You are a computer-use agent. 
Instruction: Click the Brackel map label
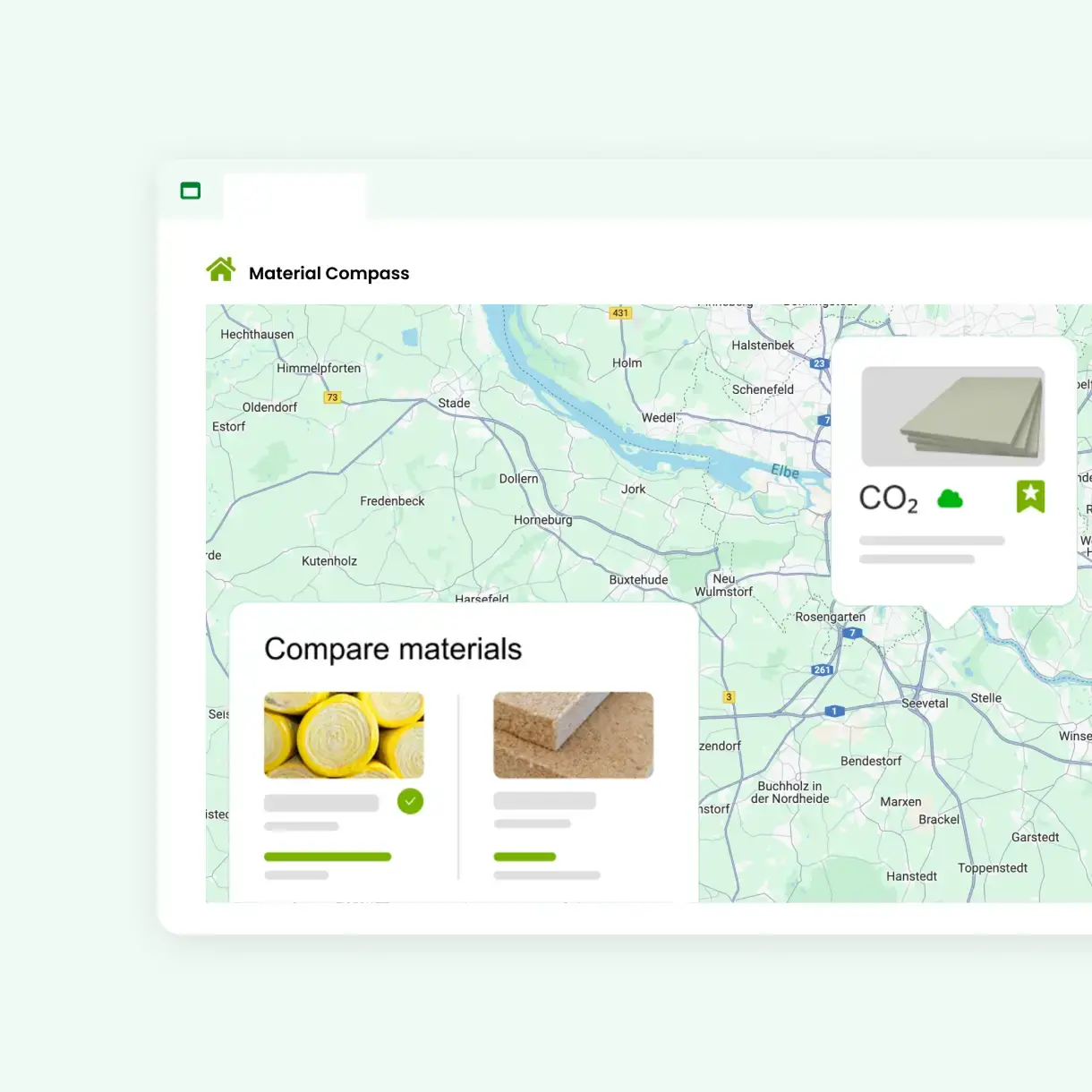[938, 819]
